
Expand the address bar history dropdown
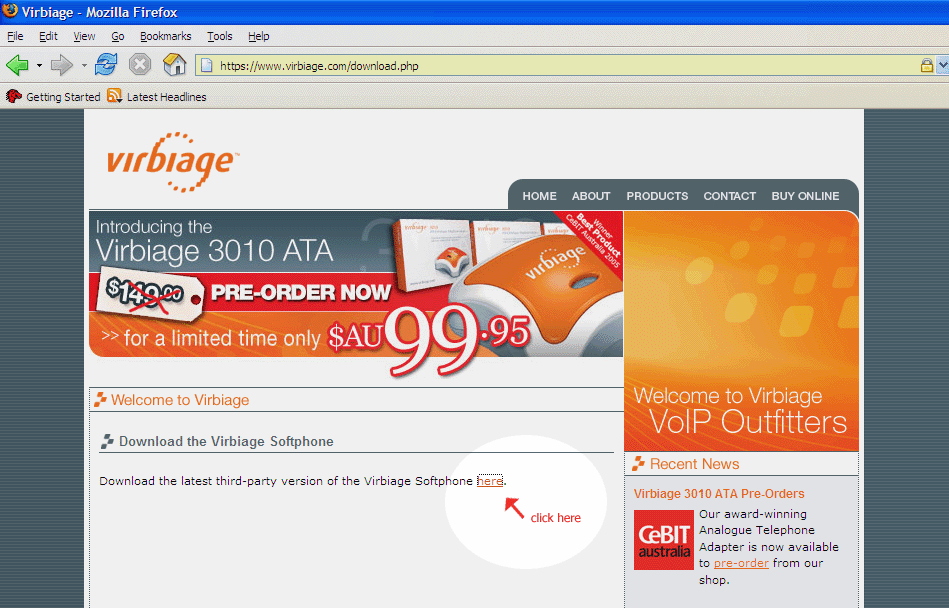943,65
